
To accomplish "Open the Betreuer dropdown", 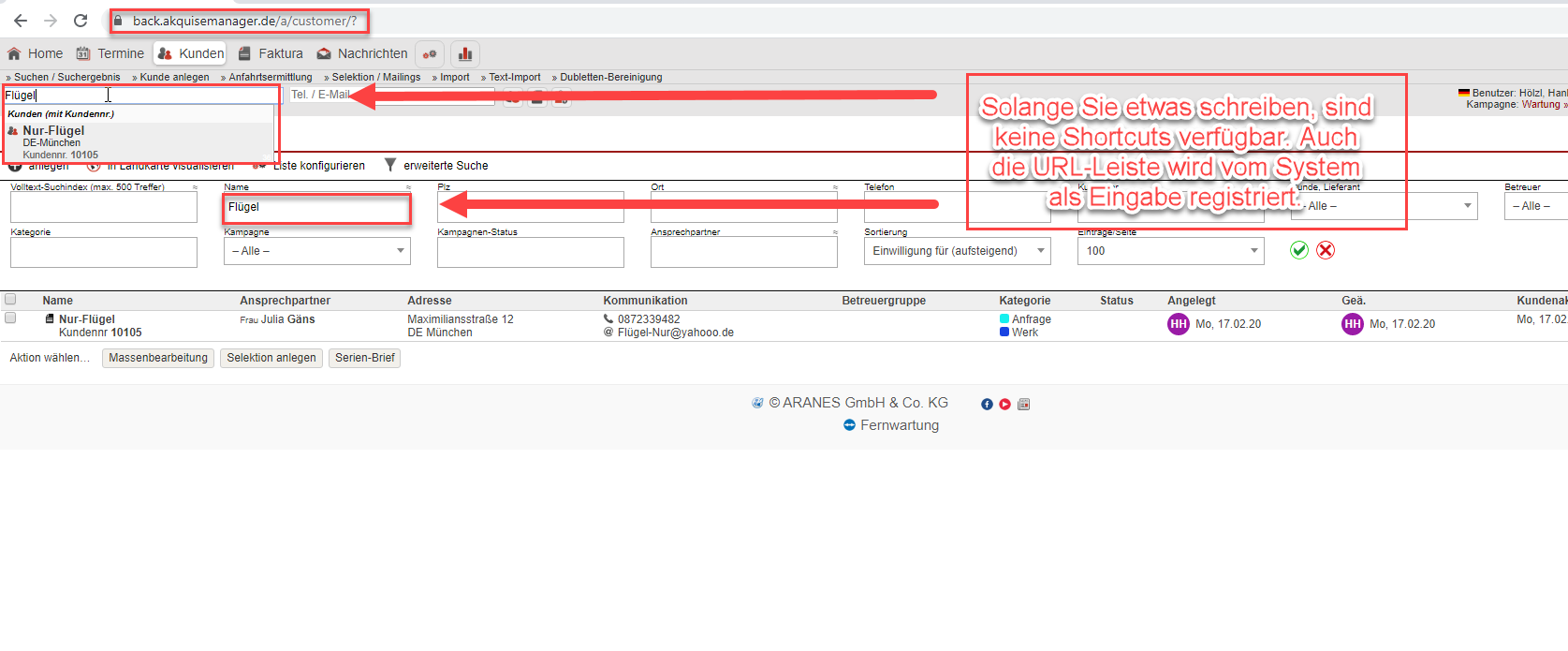I will tap(1536, 206).
